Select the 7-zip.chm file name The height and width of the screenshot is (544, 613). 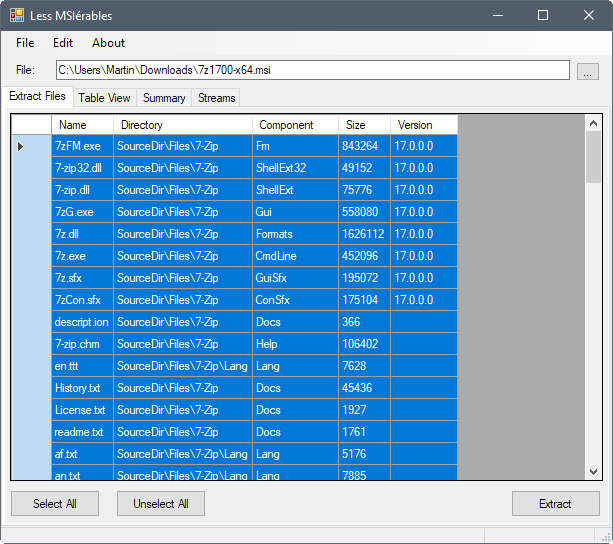coord(77,344)
